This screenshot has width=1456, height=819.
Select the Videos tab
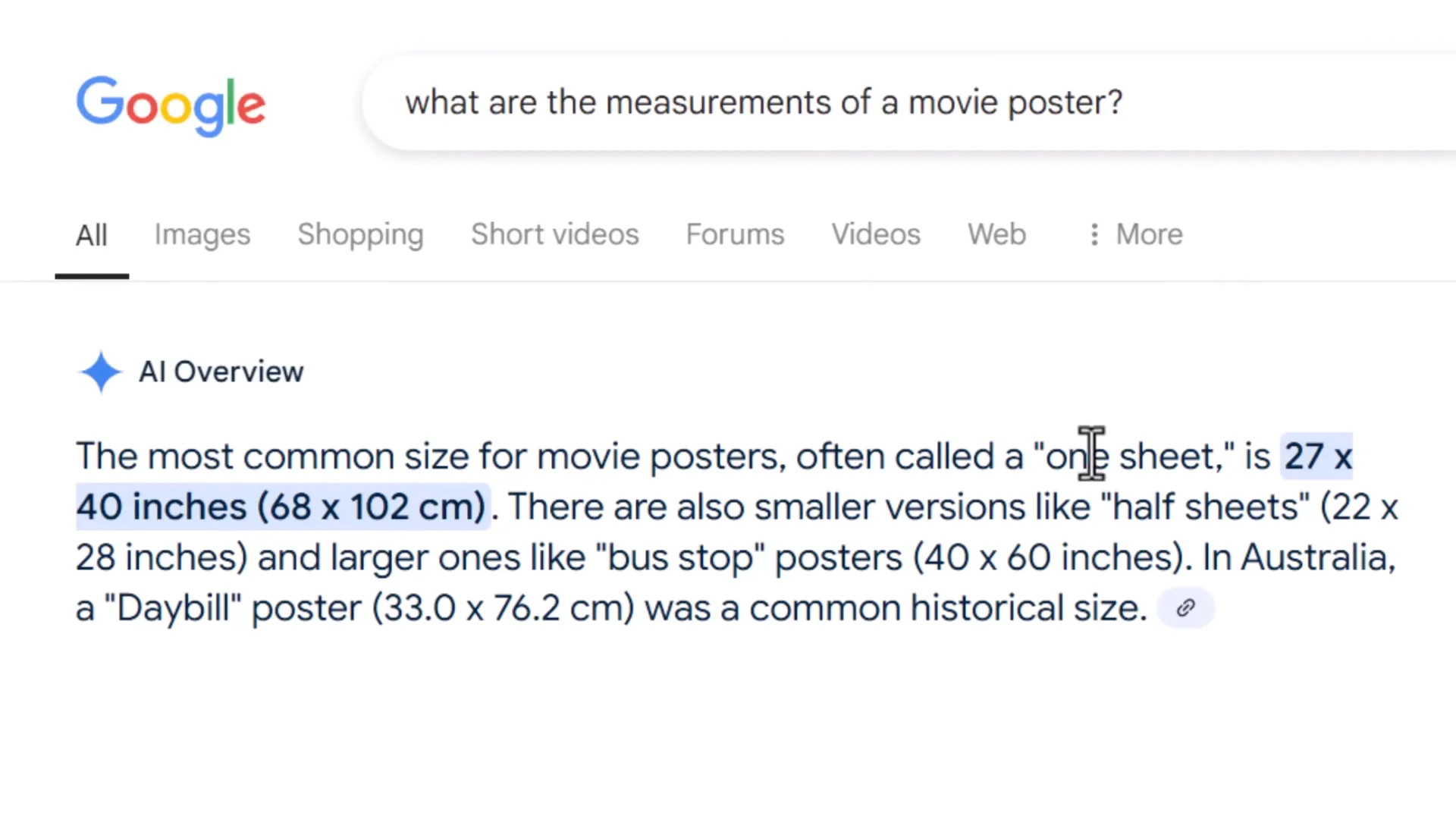tap(875, 234)
